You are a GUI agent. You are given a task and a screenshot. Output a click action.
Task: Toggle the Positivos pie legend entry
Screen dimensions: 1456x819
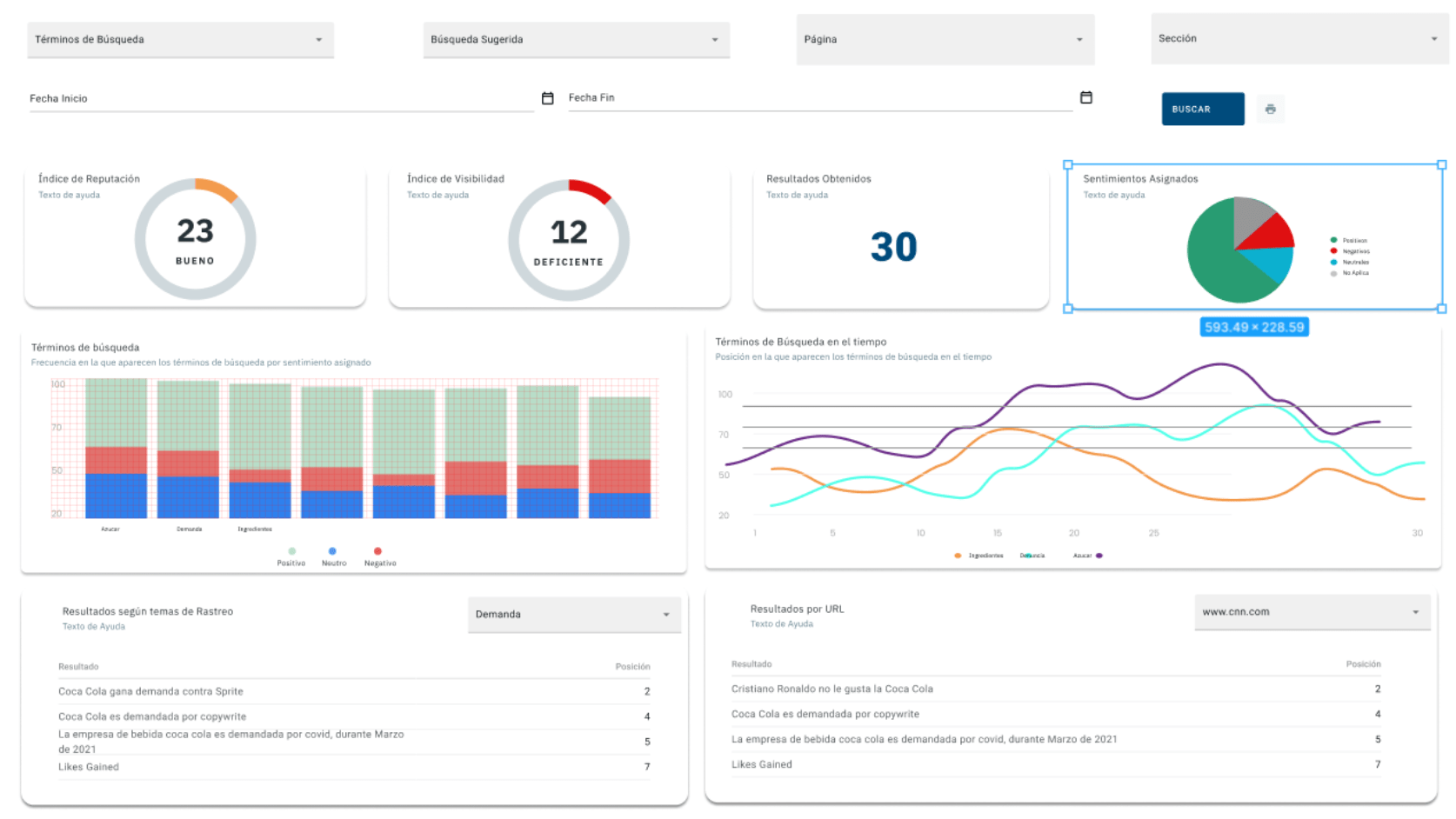coord(1349,240)
